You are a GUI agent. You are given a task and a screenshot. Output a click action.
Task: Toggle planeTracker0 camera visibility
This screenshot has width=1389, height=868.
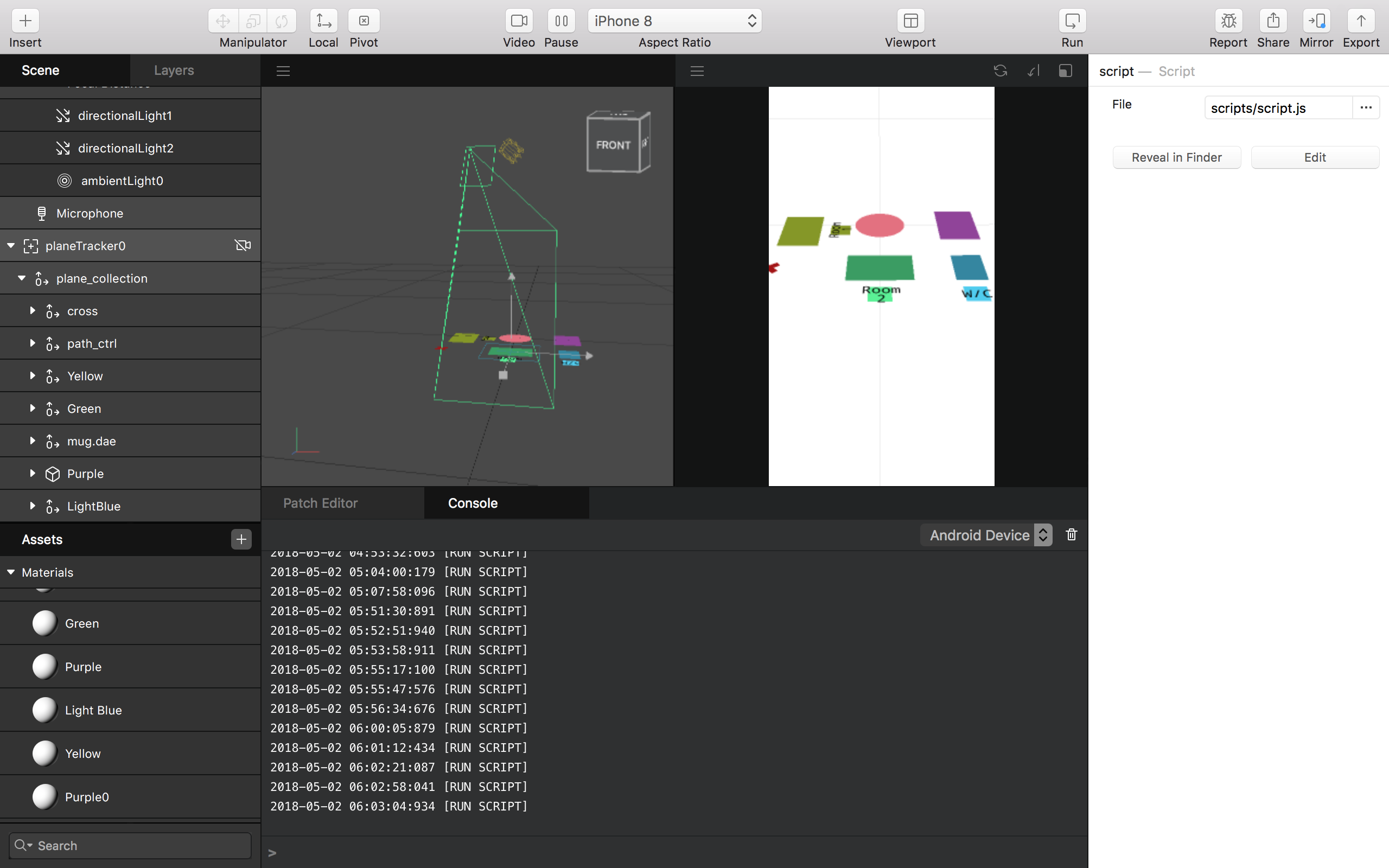242,246
